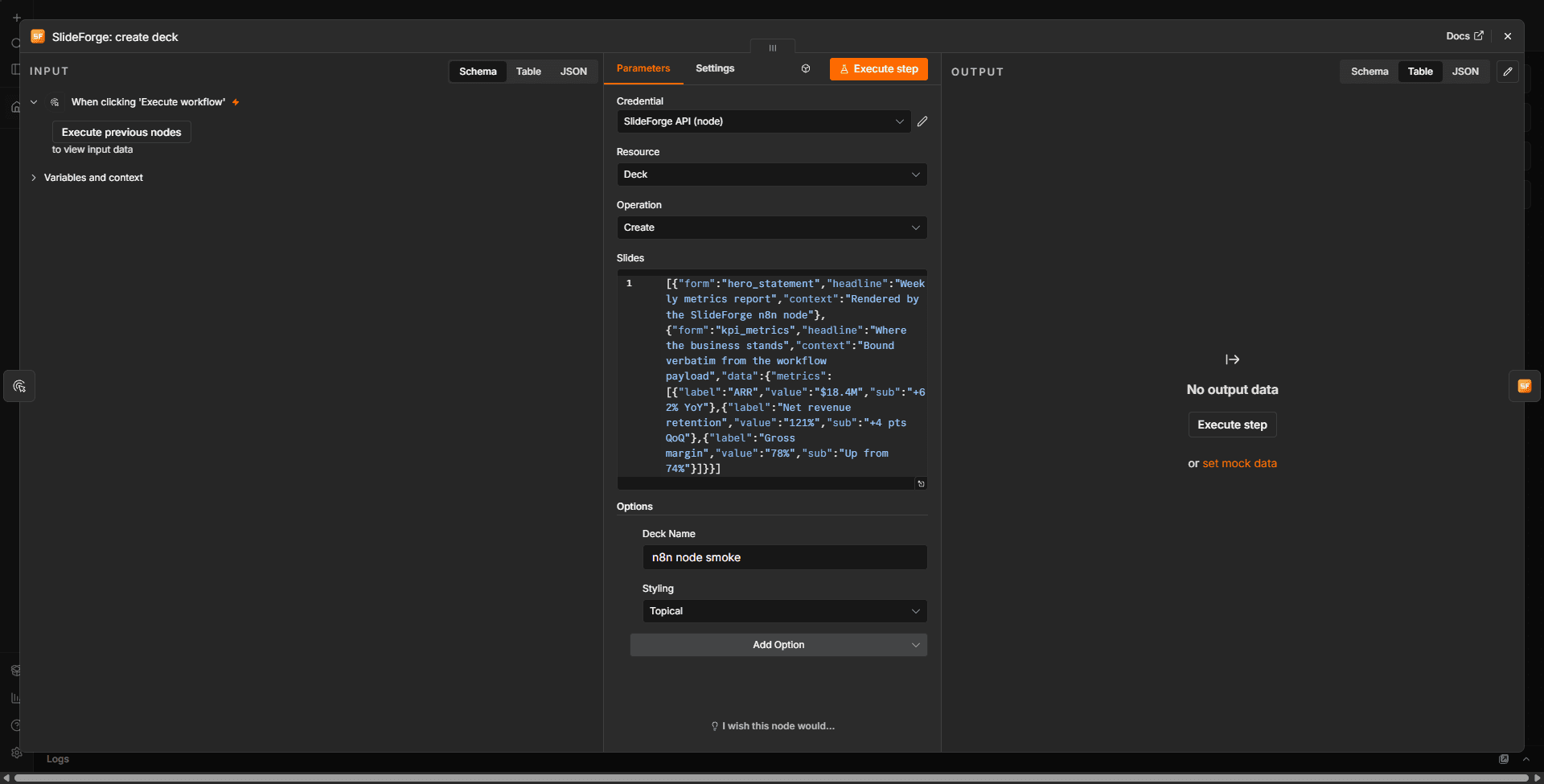Click the manual trigger node icon
This screenshot has width=1544, height=784.
point(55,102)
